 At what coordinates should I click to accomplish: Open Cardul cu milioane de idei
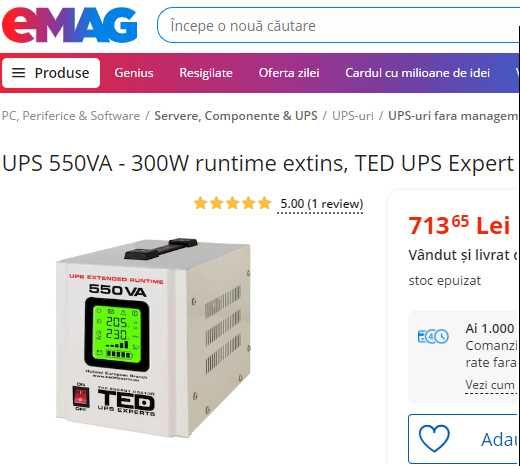[x=418, y=73]
